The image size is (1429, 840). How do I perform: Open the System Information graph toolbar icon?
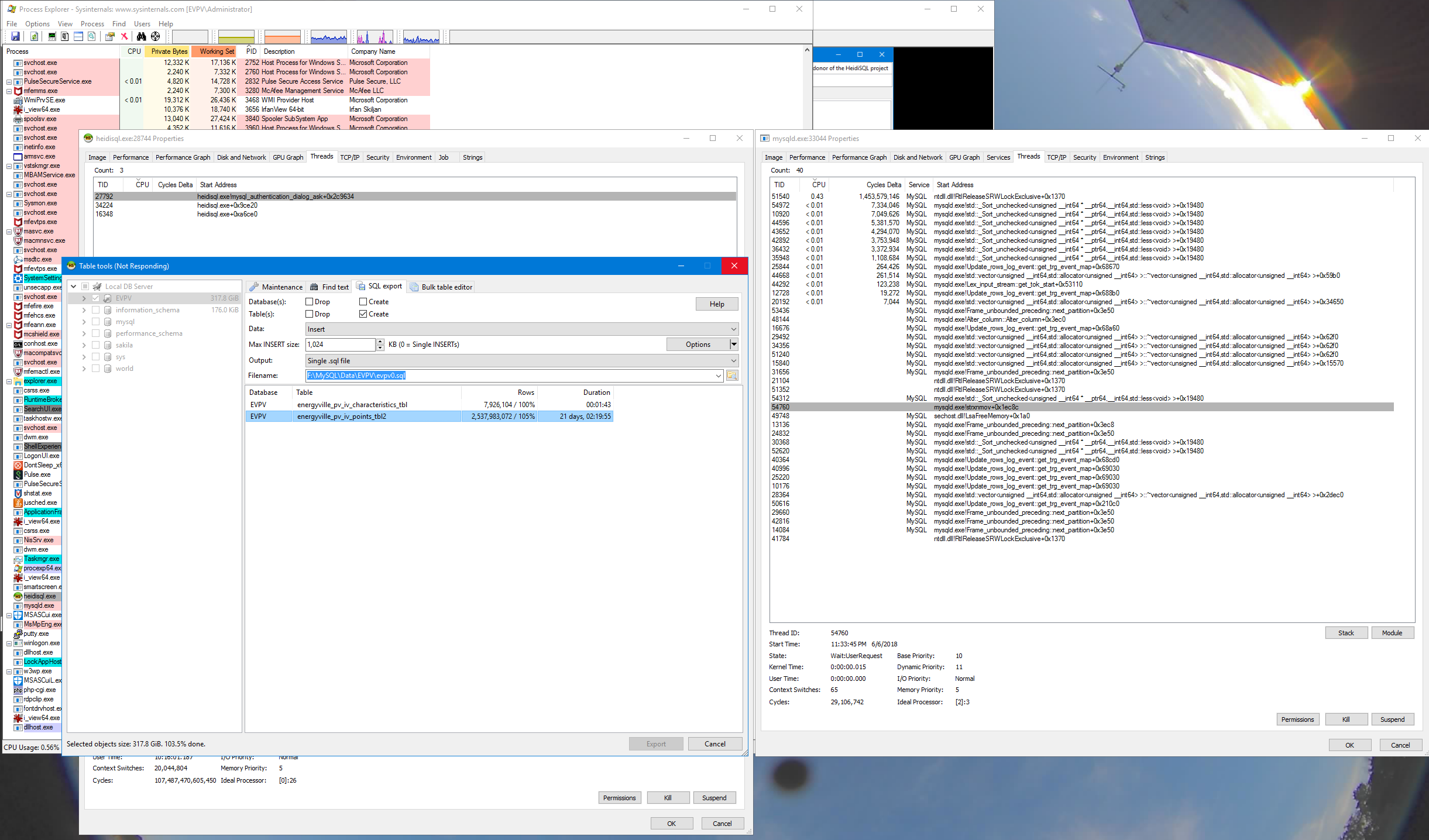[53, 36]
